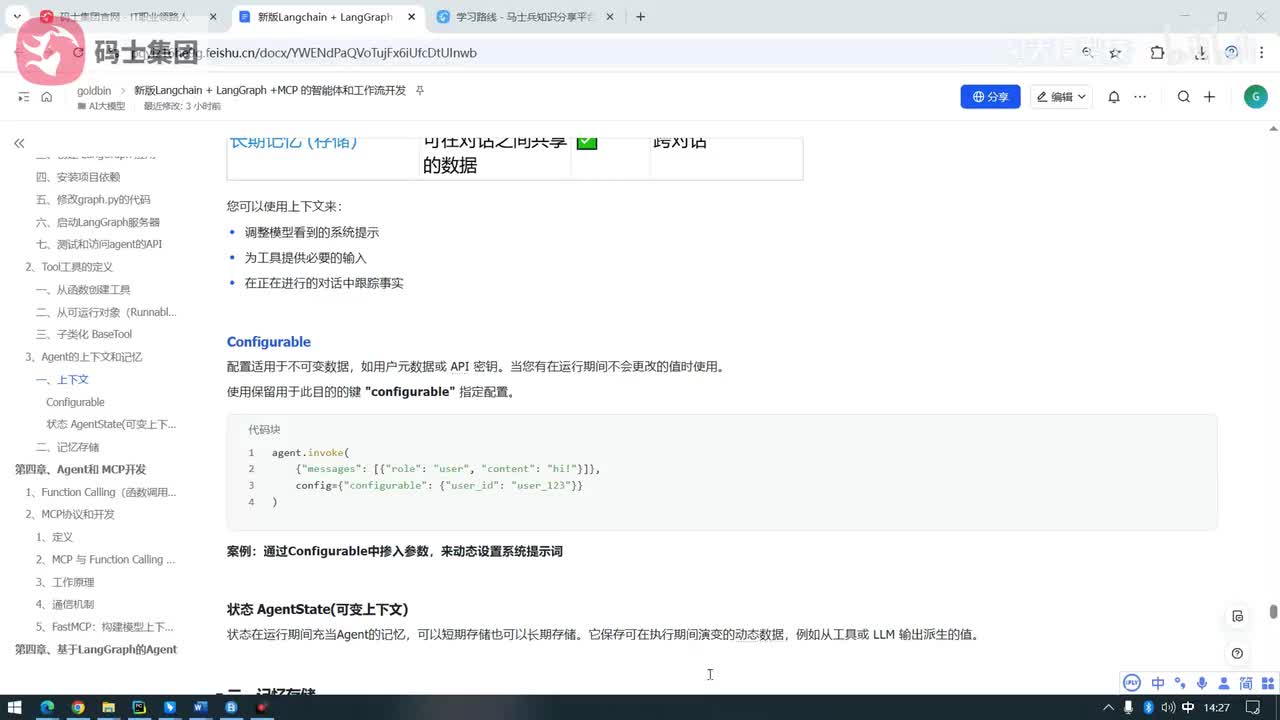The image size is (1280, 720).
Task: Select 一、从函数创建工具 in outline
Action: [x=83, y=290]
